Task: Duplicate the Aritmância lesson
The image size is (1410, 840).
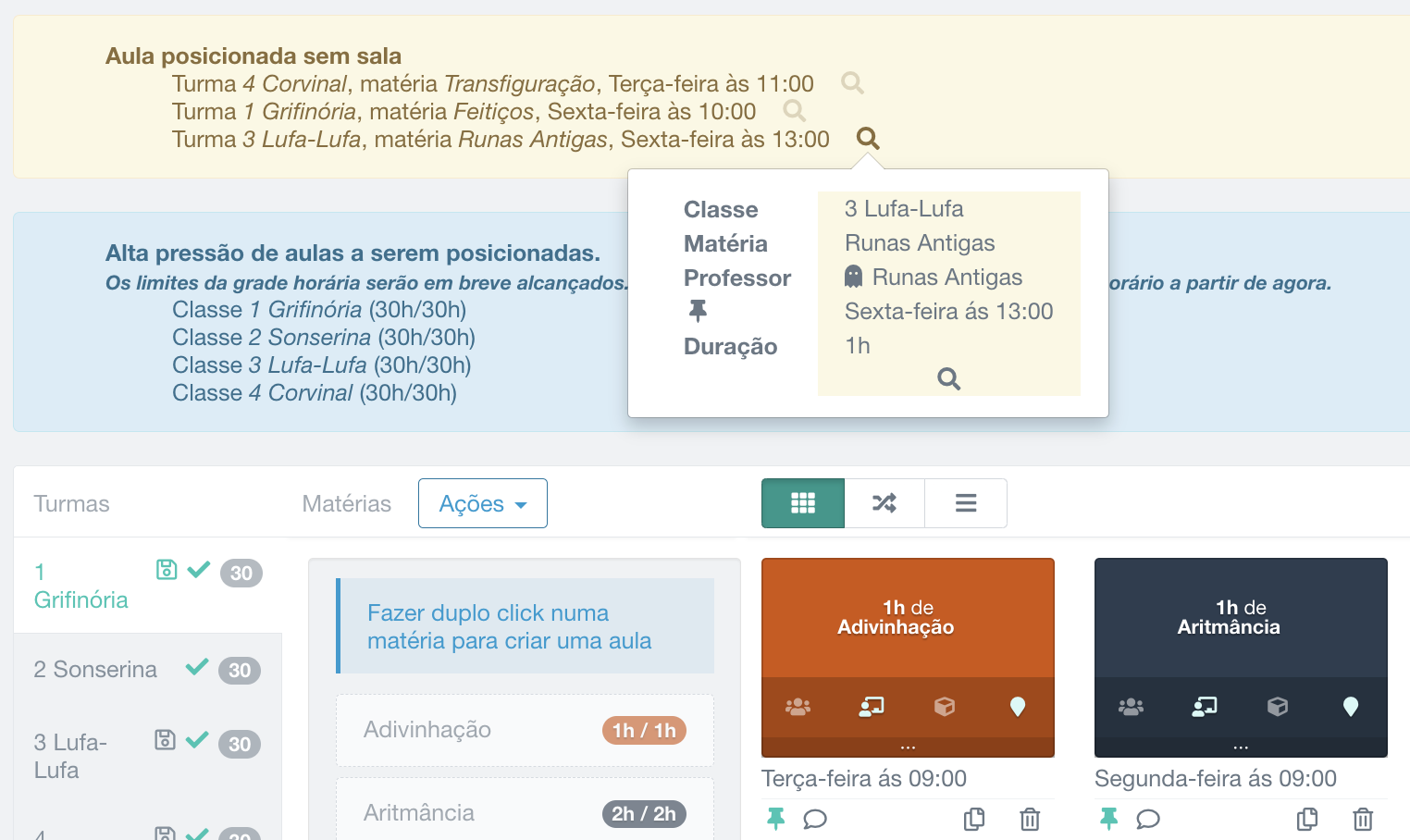Action: (1306, 819)
